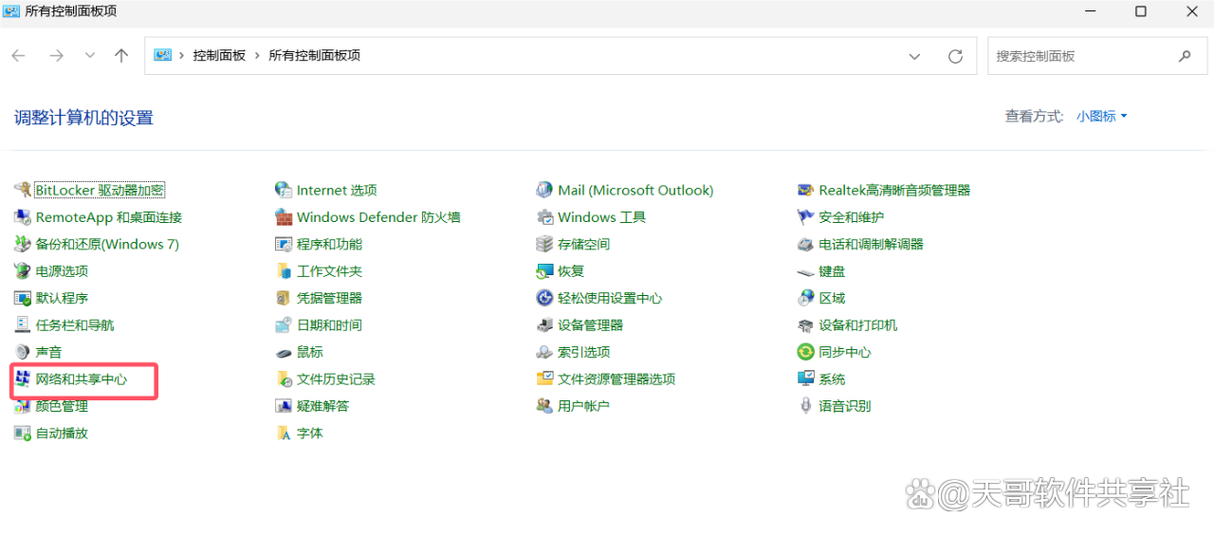1214x536 pixels.
Task: Open the 疑难解答 icon
Action: pyautogui.click(x=283, y=406)
